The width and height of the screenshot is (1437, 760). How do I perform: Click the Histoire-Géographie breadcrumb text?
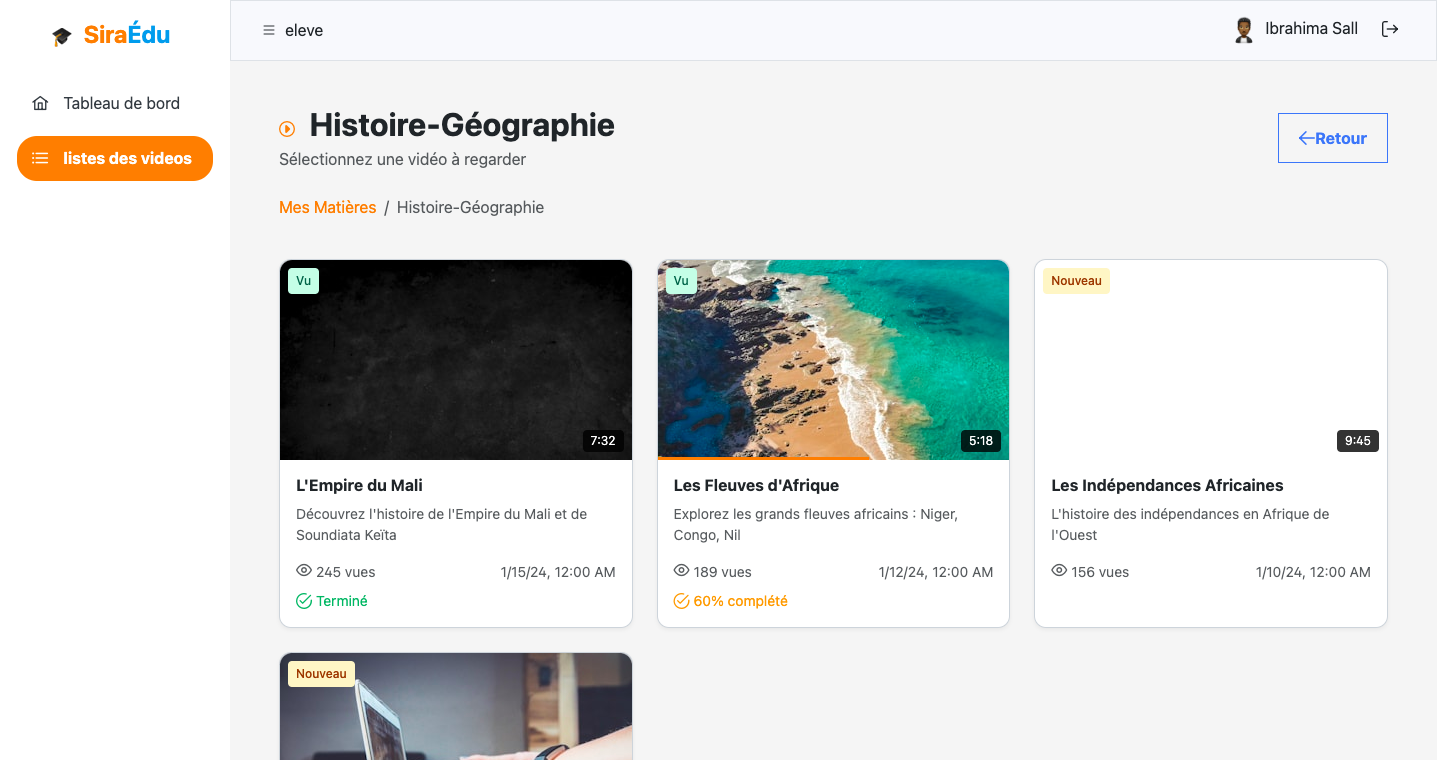coord(470,208)
